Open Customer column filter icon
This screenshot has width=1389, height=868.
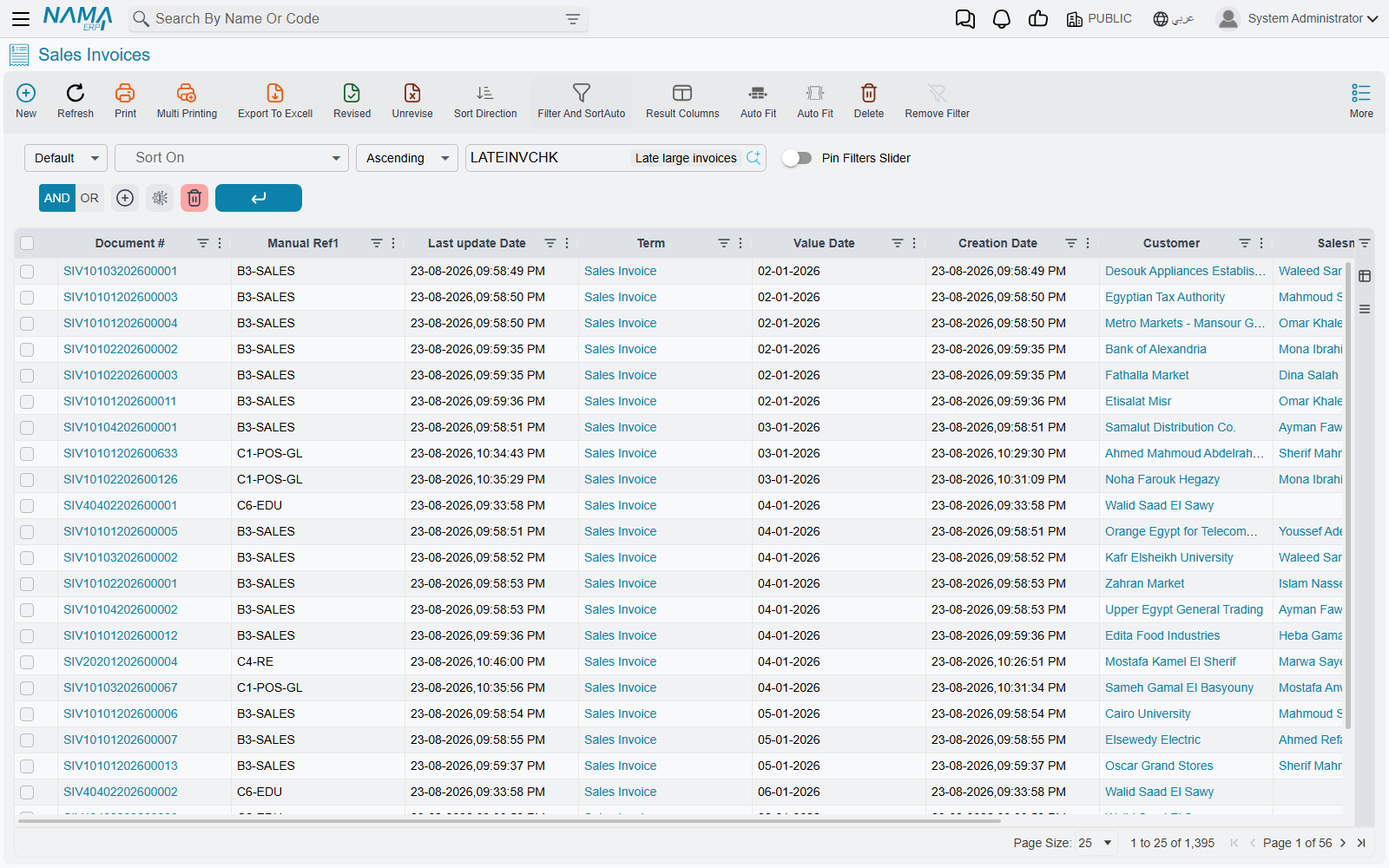[x=1244, y=243]
